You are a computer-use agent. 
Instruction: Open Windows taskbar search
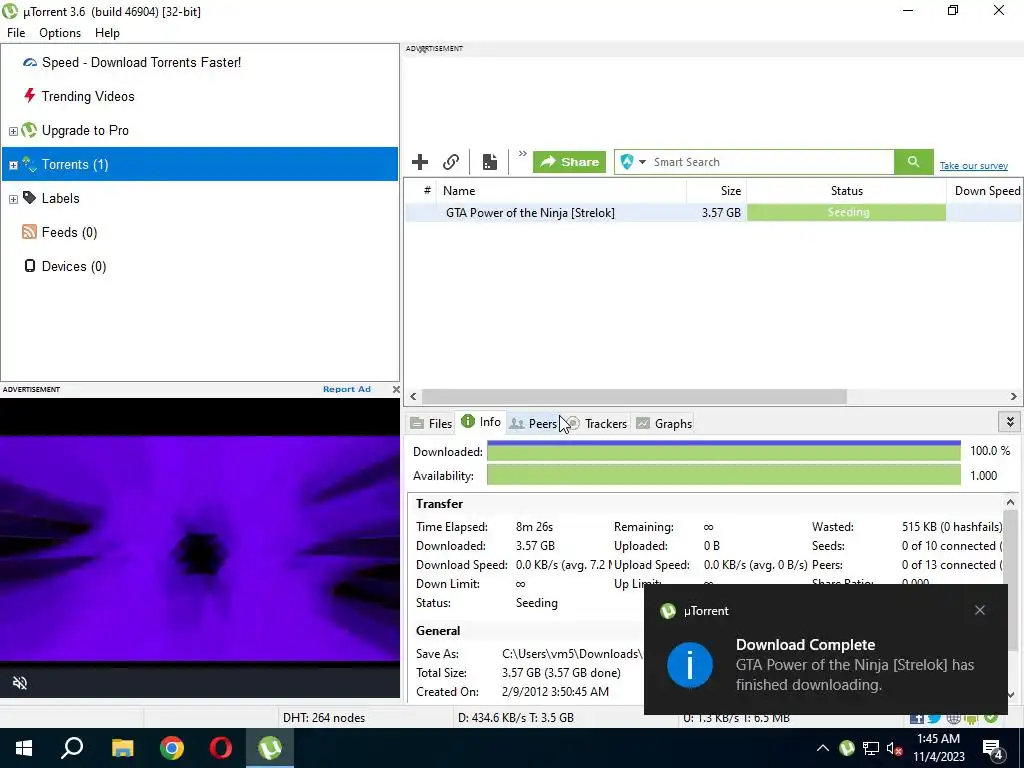tap(72, 748)
